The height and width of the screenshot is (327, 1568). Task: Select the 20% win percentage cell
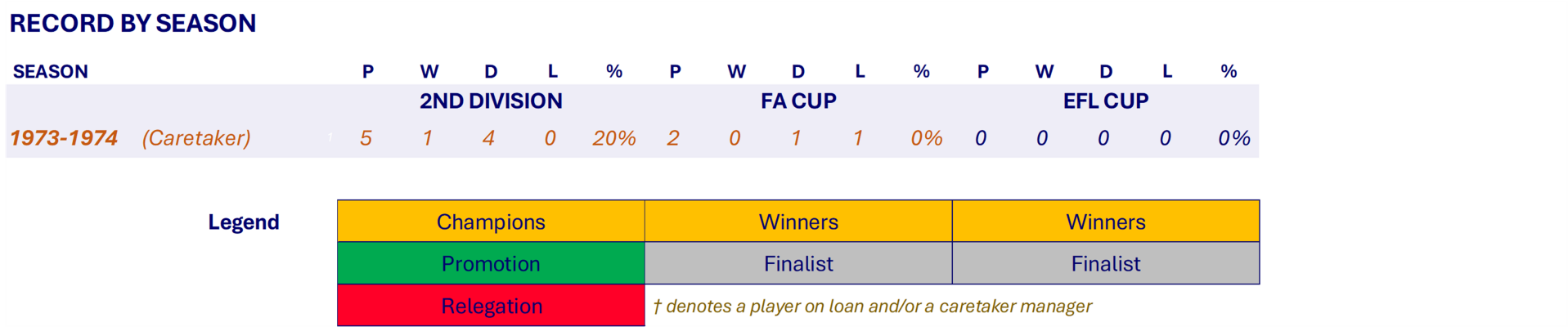(x=614, y=138)
